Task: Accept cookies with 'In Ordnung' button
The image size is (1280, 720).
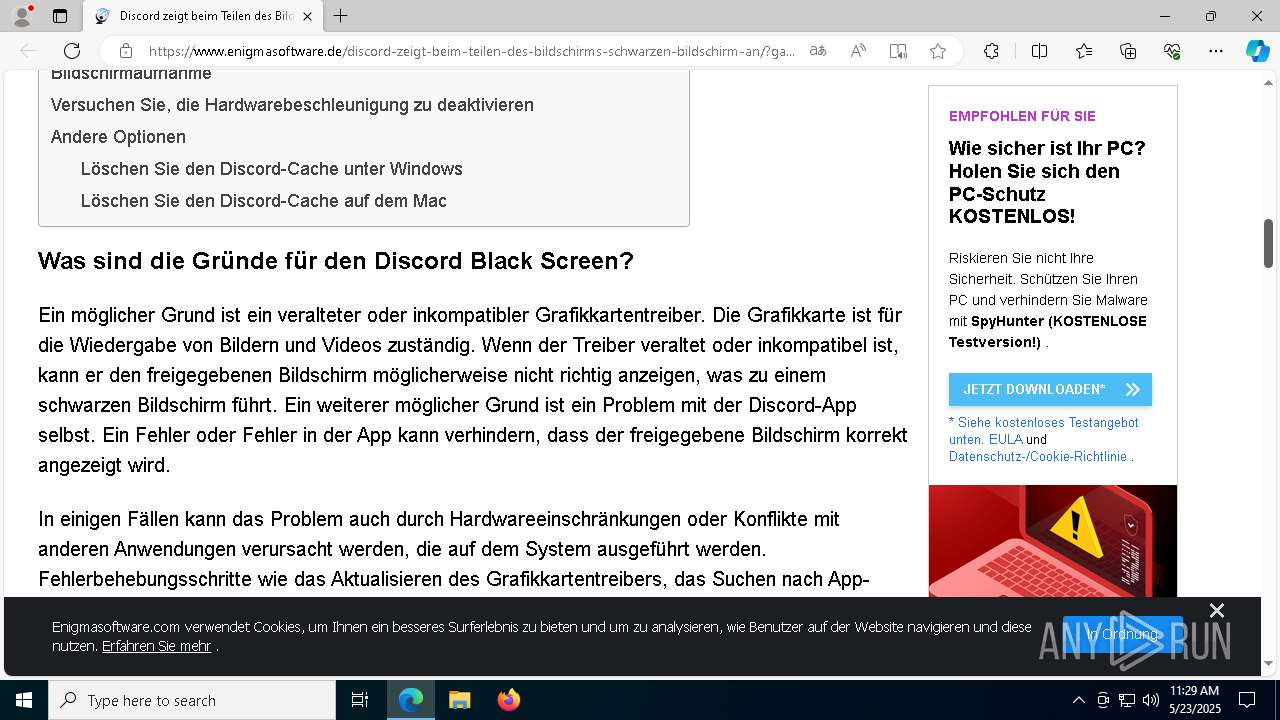Action: [1122, 634]
